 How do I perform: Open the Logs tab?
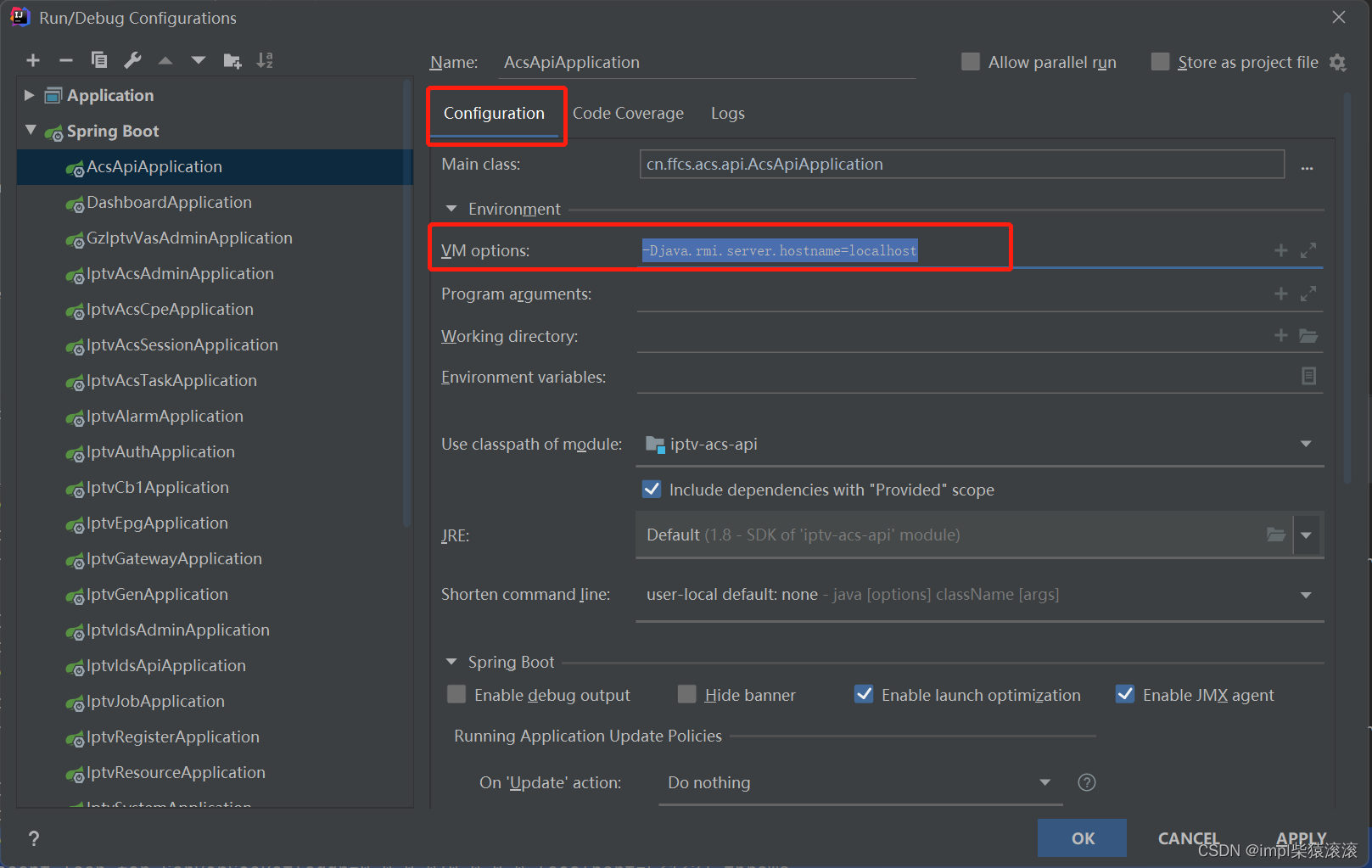[x=727, y=113]
